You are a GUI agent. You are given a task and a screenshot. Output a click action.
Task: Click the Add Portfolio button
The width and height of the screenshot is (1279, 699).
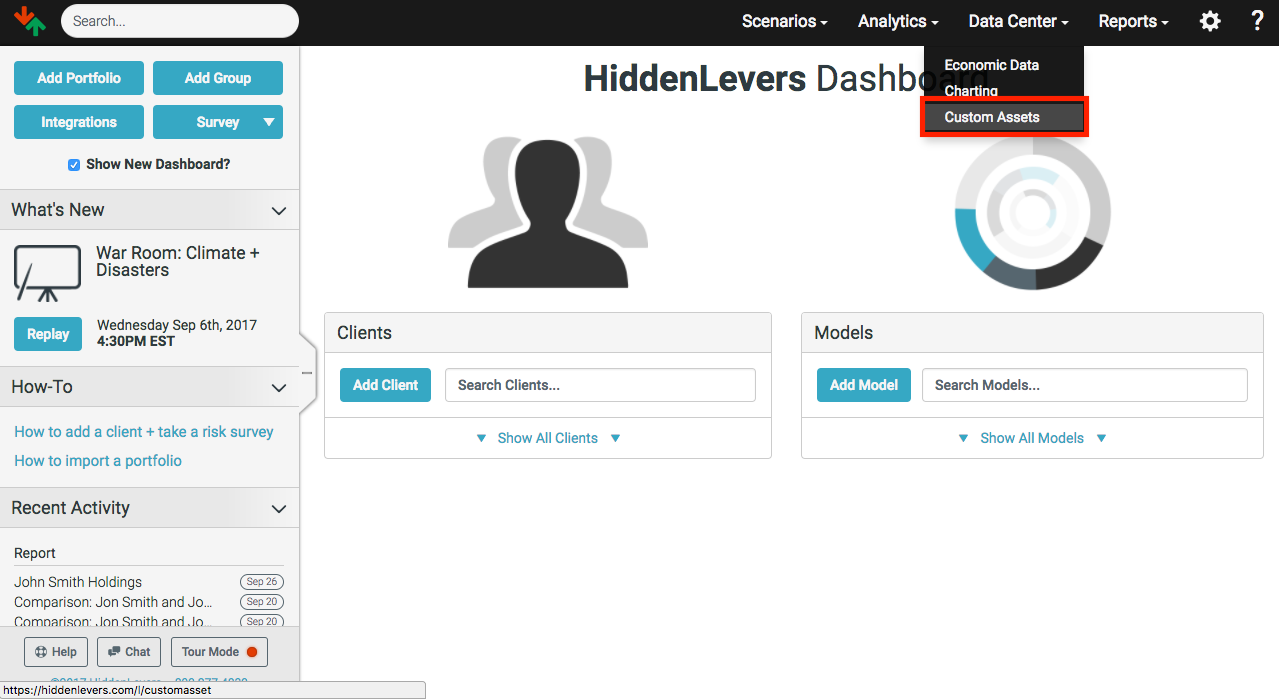click(79, 78)
